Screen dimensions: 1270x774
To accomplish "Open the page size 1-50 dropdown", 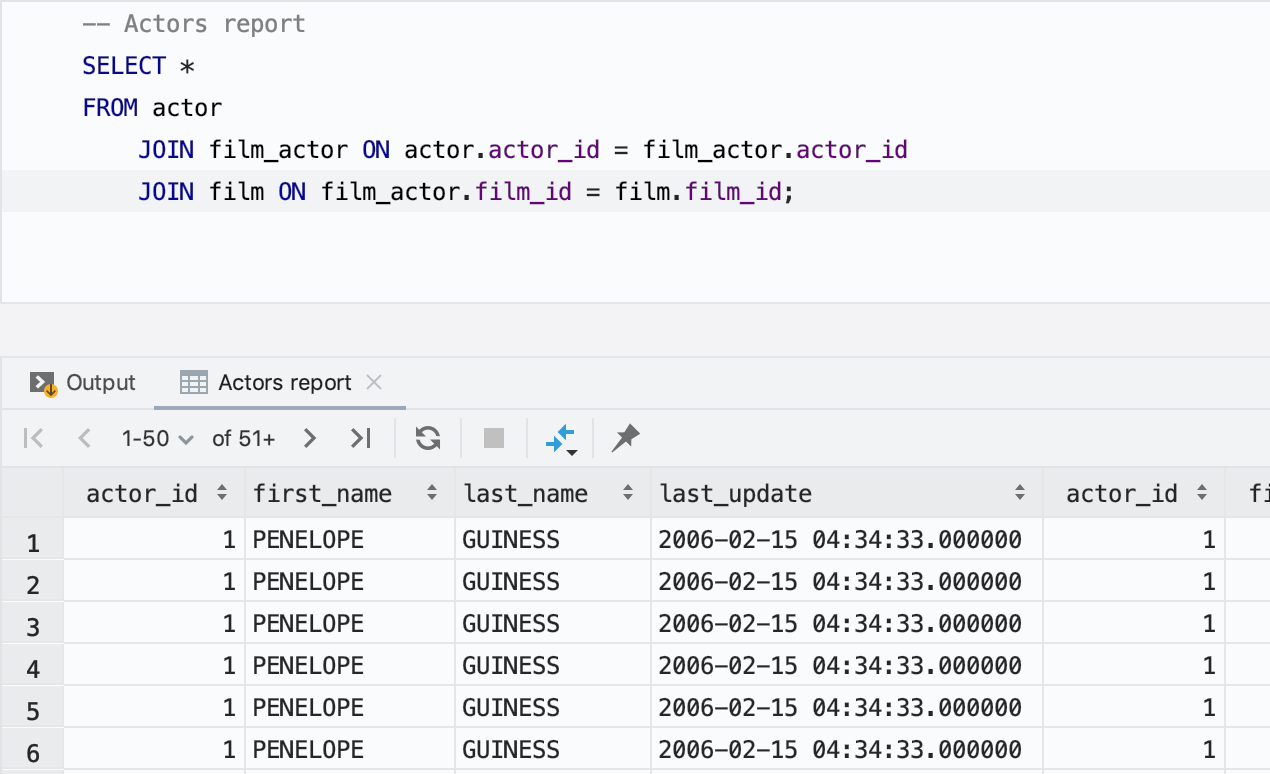I will point(157,438).
